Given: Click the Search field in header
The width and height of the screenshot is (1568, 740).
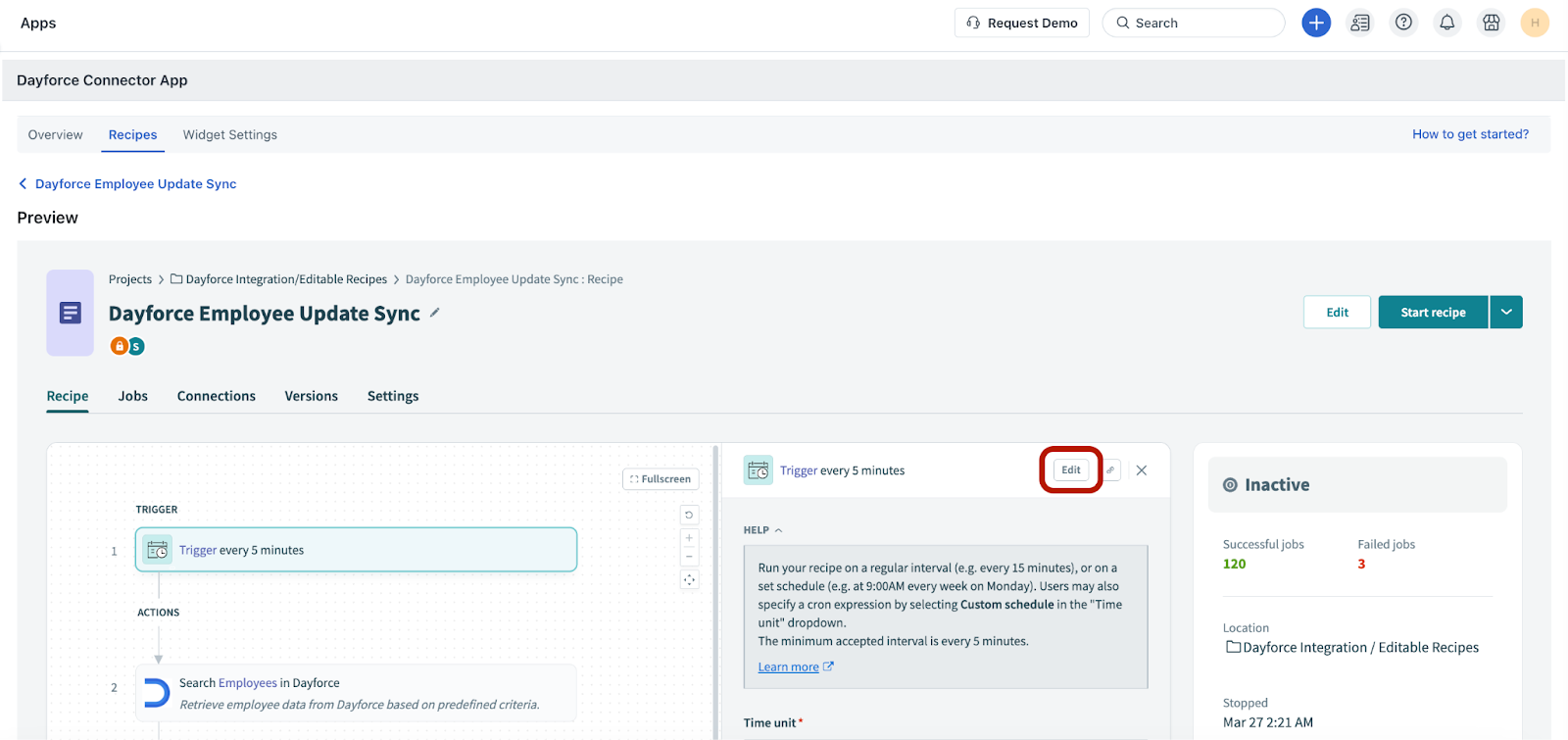Looking at the screenshot, I should click(x=1194, y=23).
